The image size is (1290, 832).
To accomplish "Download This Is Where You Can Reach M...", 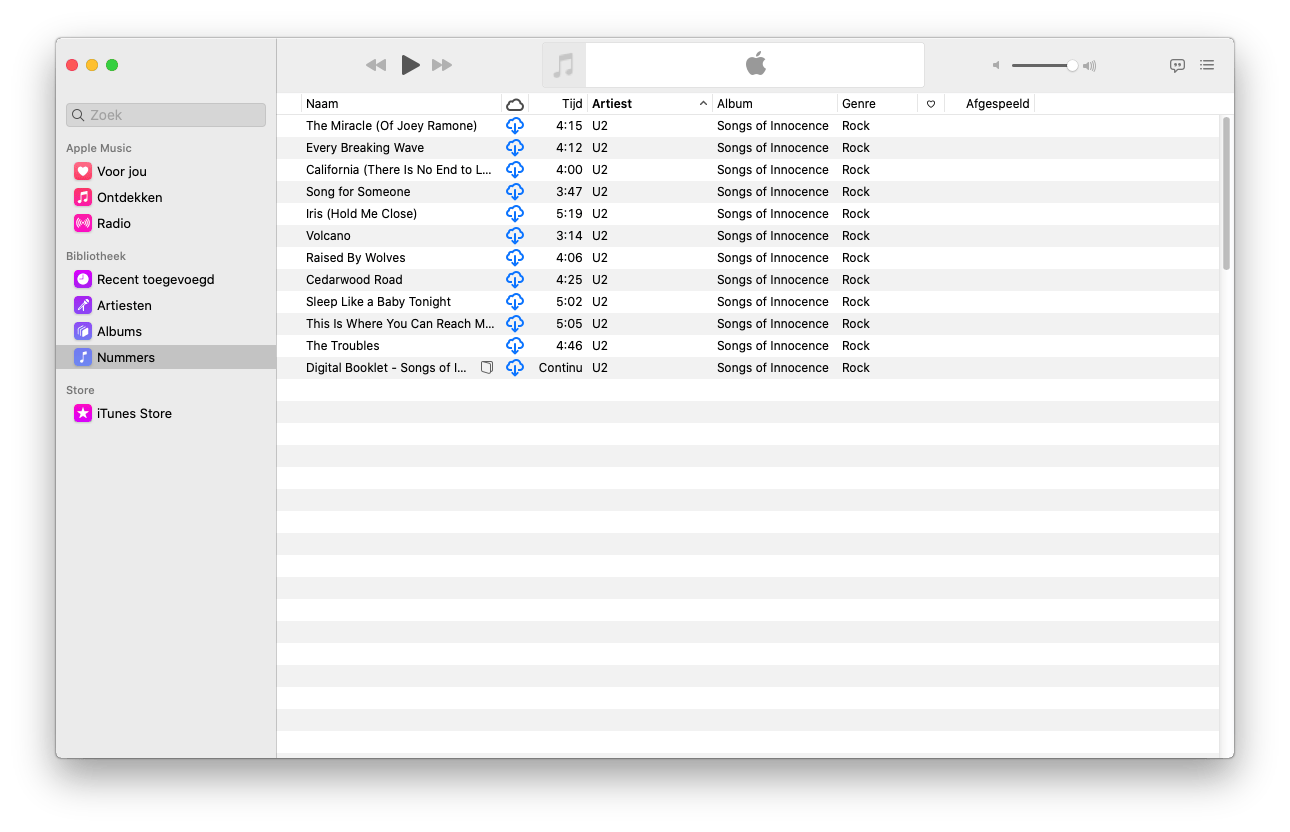I will tap(515, 324).
